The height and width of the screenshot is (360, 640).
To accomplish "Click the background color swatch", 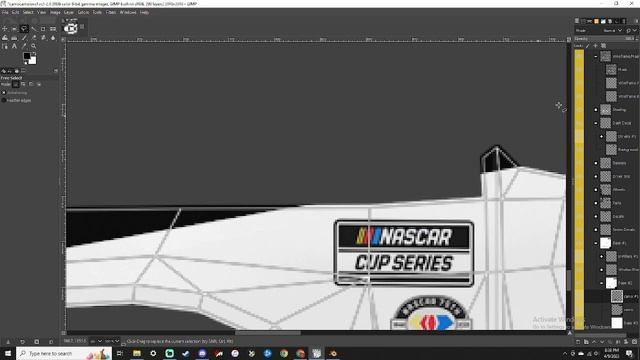I will click(x=33, y=61).
